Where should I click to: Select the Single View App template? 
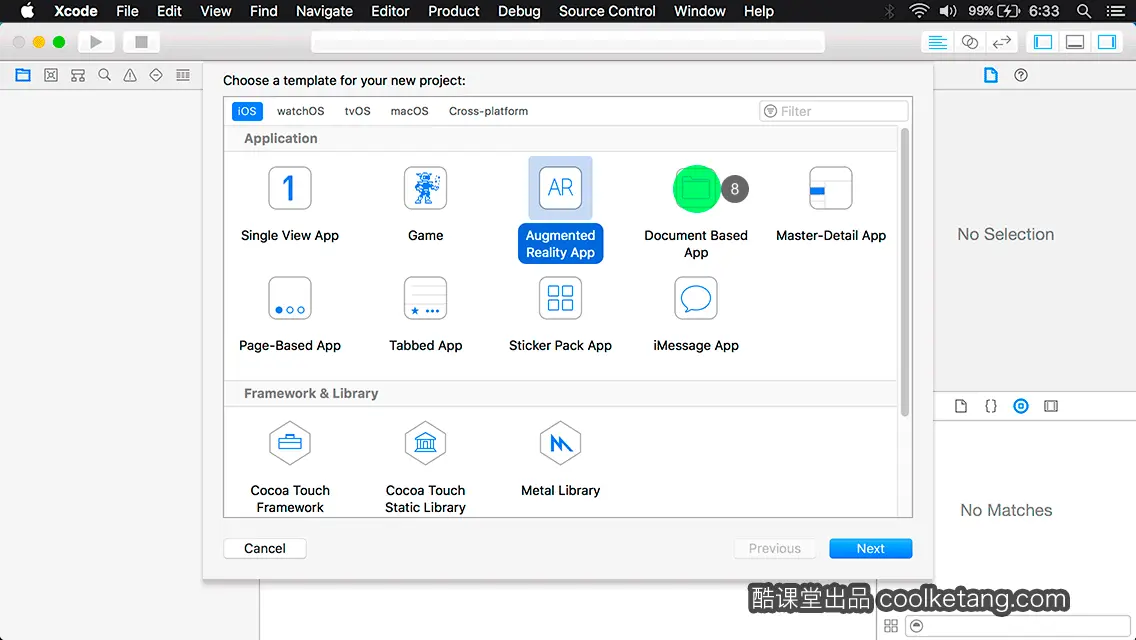pos(290,204)
